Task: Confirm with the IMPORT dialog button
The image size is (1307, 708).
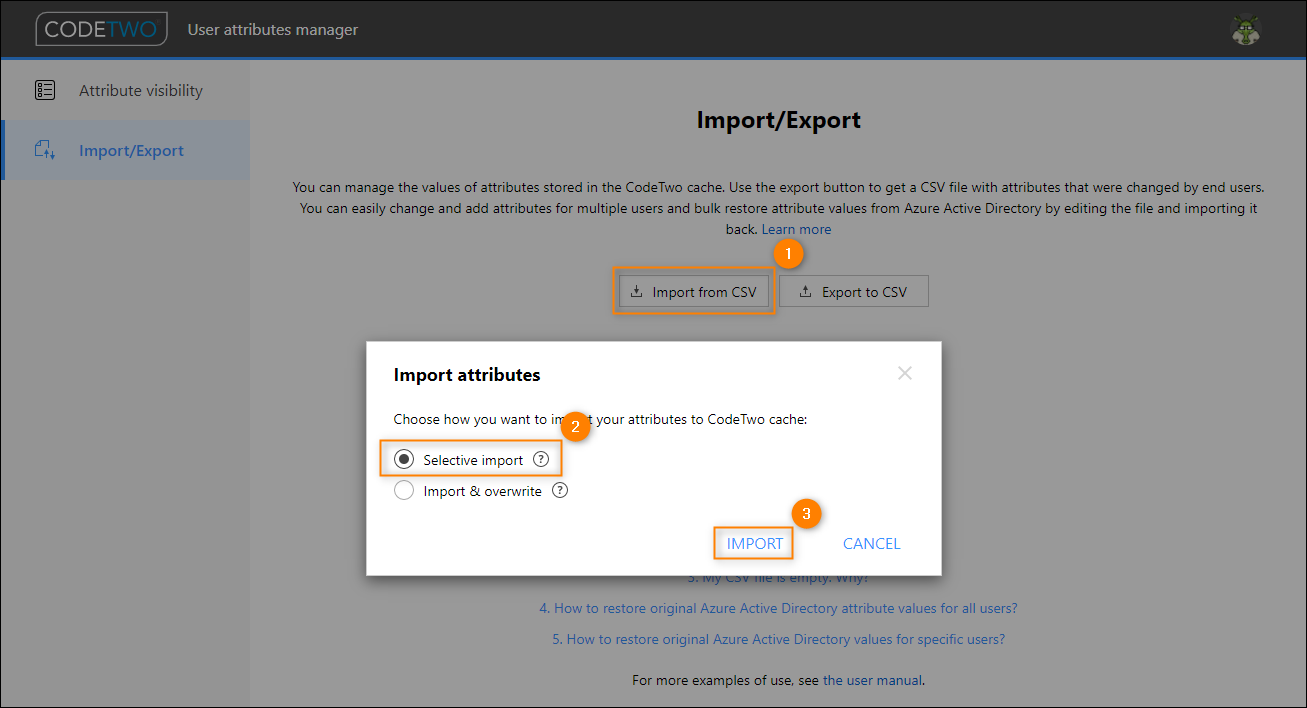Action: [755, 544]
